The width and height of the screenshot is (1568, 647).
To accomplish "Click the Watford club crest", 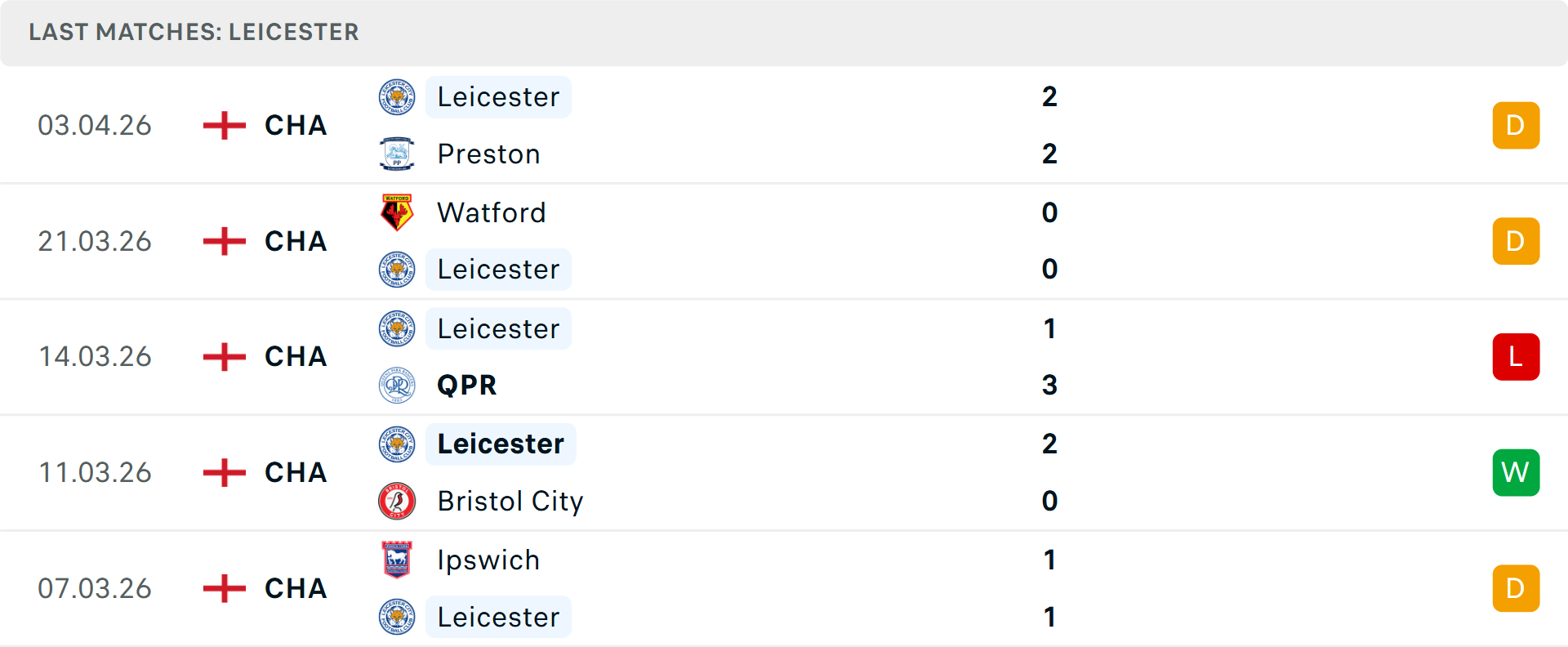I will tap(397, 212).
